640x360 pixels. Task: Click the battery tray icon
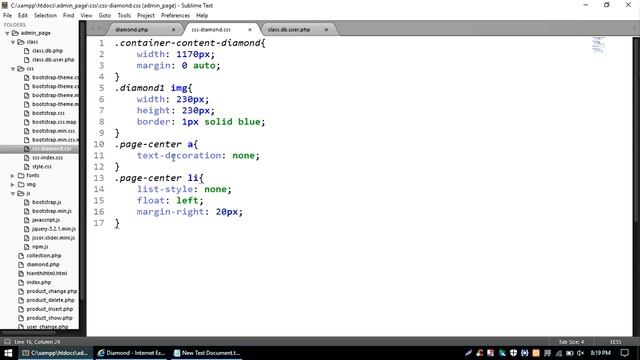point(569,353)
